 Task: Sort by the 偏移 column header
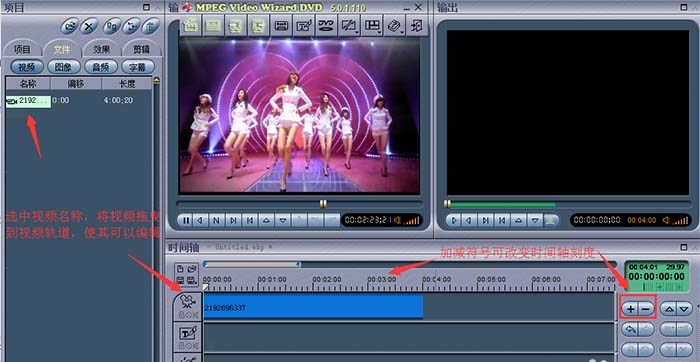(x=76, y=83)
